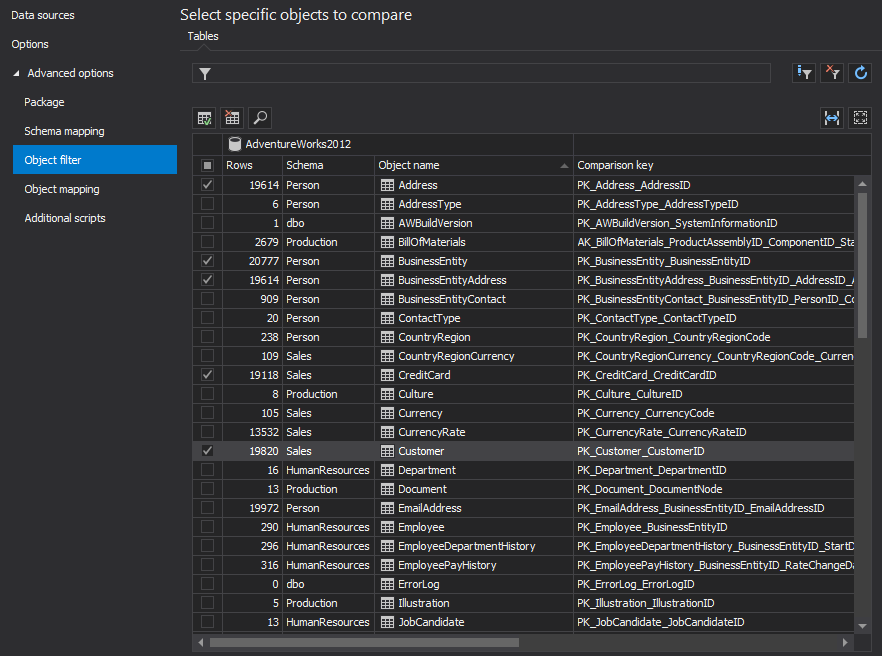882x656 pixels.
Task: Click the refresh icon button
Action: pyautogui.click(x=860, y=73)
